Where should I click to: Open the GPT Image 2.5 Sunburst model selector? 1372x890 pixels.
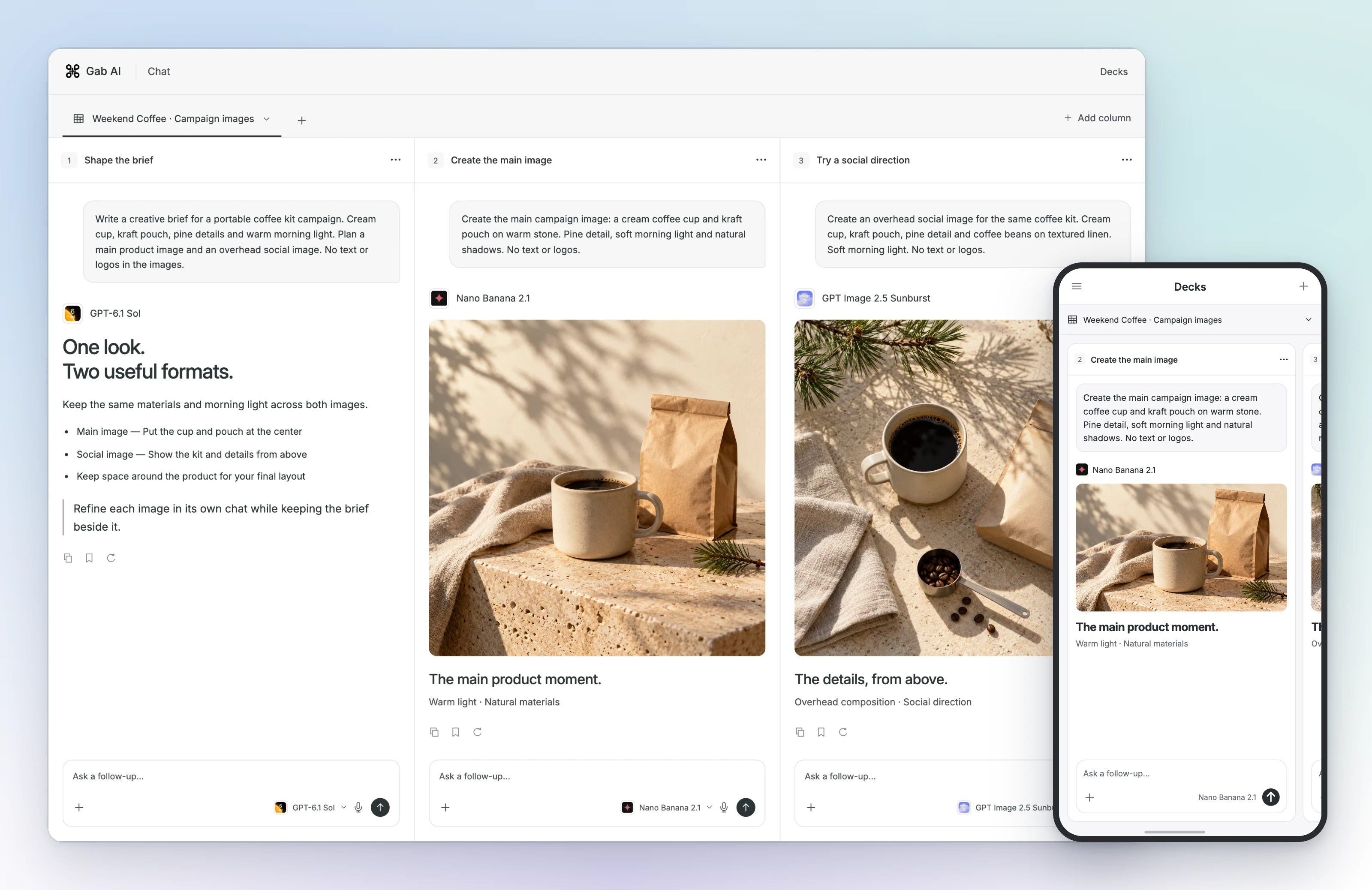click(x=1005, y=807)
